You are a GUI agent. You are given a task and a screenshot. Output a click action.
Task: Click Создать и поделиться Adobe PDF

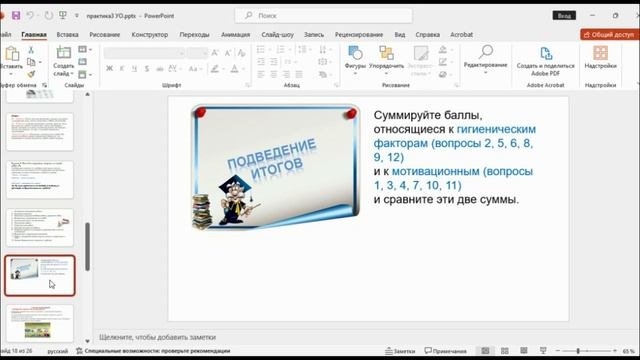[545, 61]
